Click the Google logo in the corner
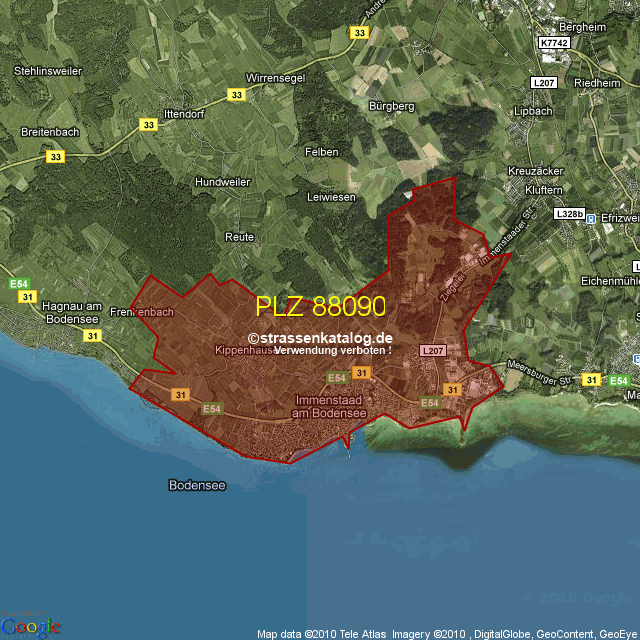 30,626
